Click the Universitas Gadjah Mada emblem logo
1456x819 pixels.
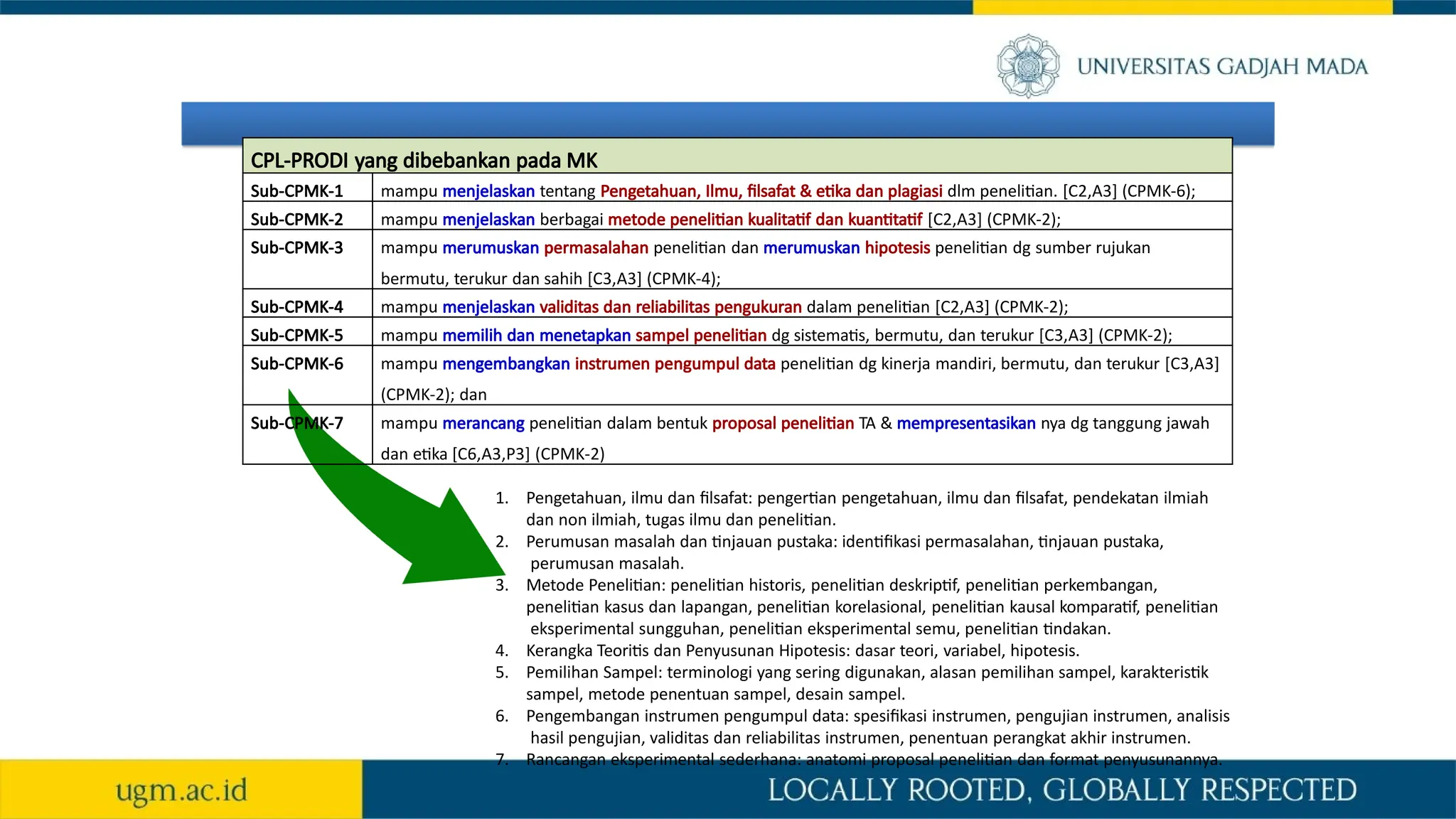pyautogui.click(x=1027, y=66)
